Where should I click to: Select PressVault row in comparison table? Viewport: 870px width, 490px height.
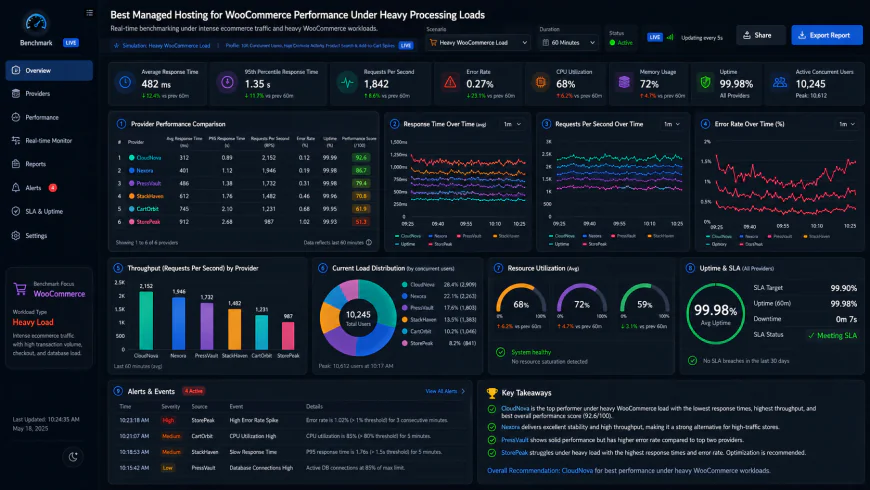coord(244,183)
